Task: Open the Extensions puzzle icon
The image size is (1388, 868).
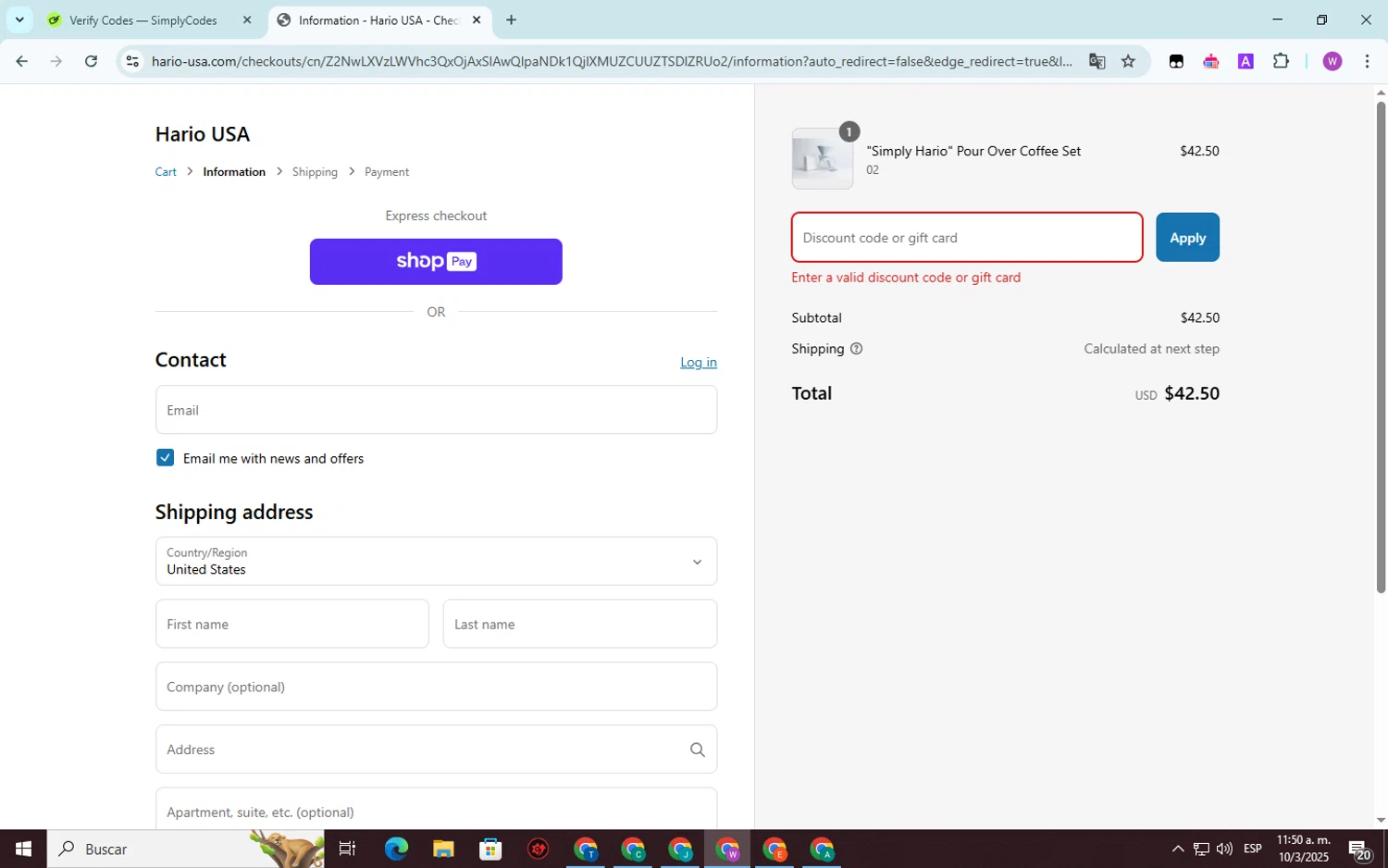Action: coord(1281,61)
